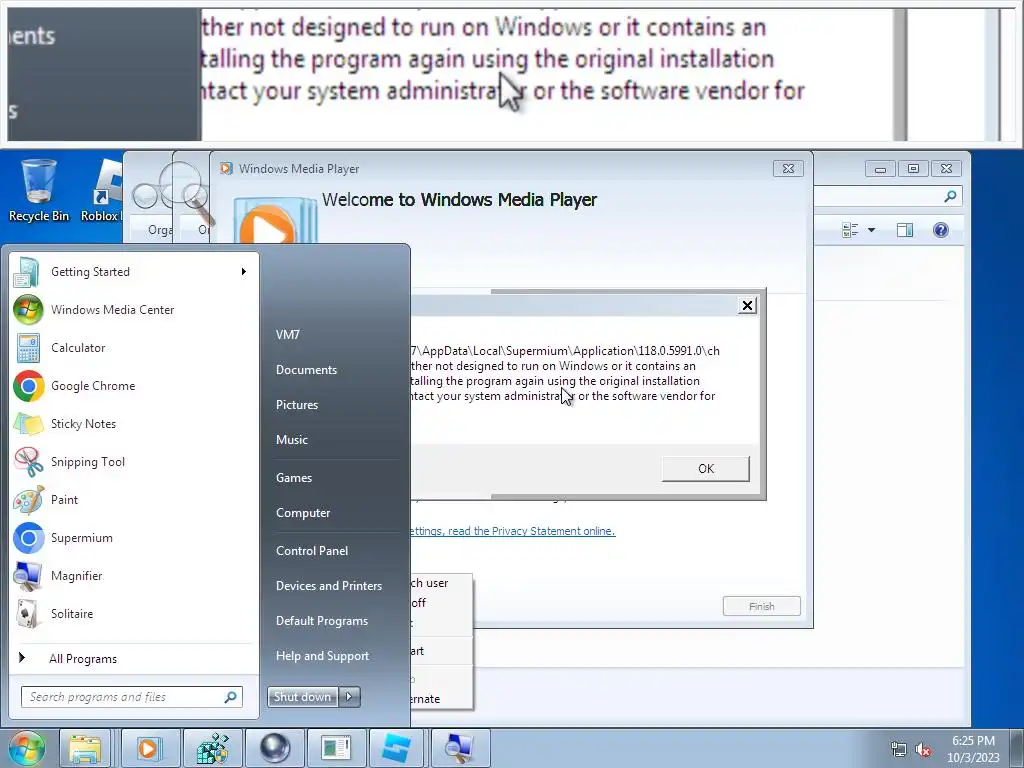Launch Windows Media Center
The width and height of the screenshot is (1024, 768).
click(134, 310)
